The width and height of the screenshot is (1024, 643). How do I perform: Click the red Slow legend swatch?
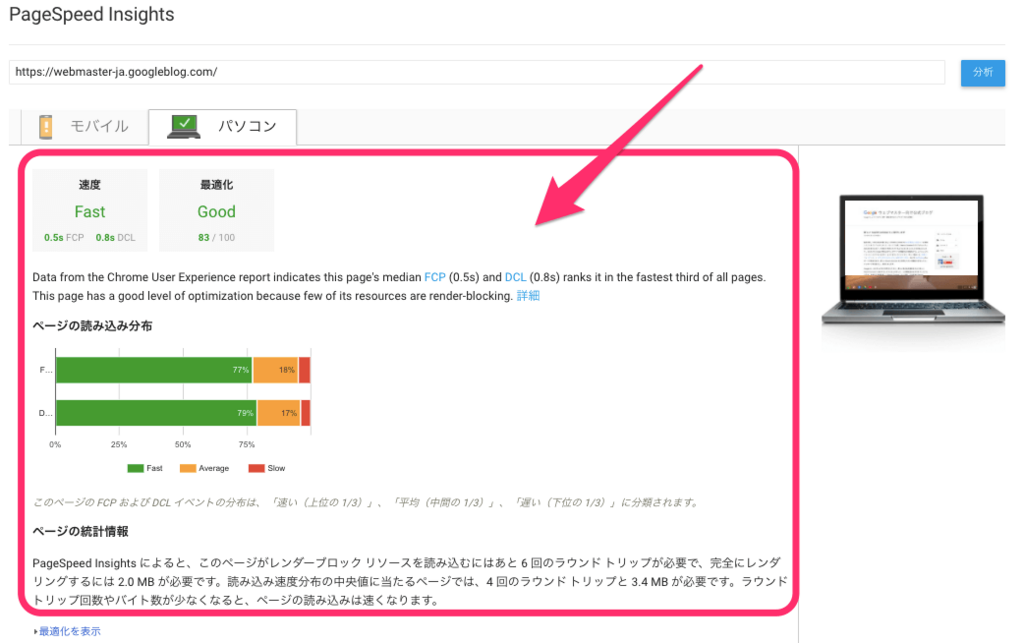(256, 468)
